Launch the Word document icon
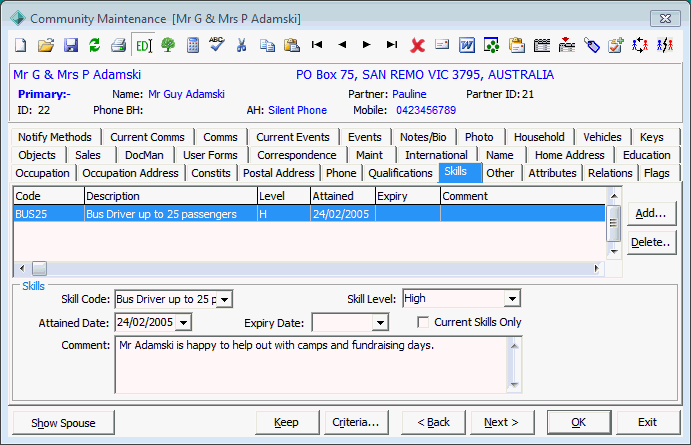 (467, 45)
